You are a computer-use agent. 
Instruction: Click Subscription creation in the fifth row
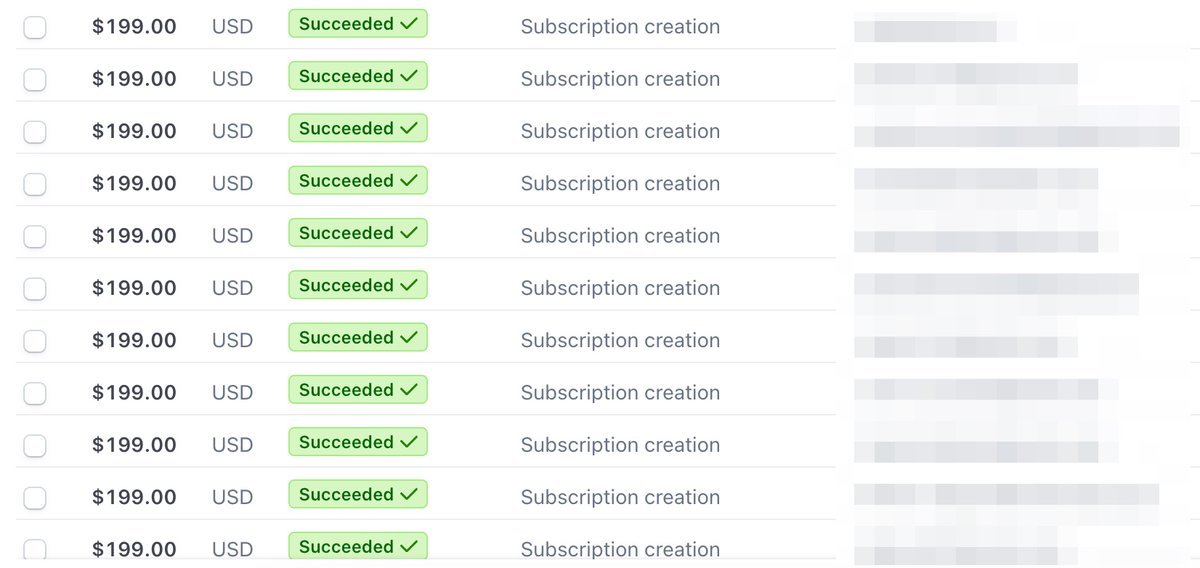tap(620, 236)
